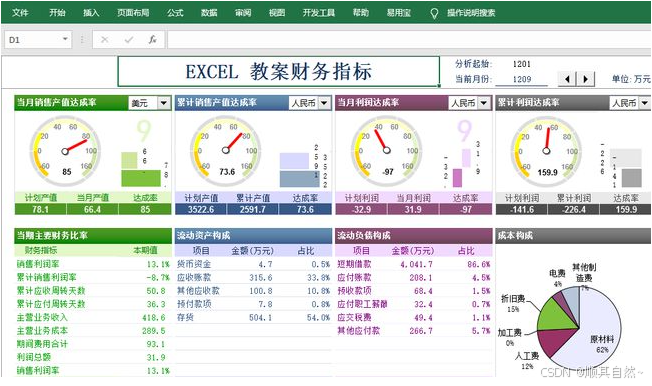Screen dimensions: 652x386
Task: Click the 计划产值 value 3522.6
Action: point(201,209)
